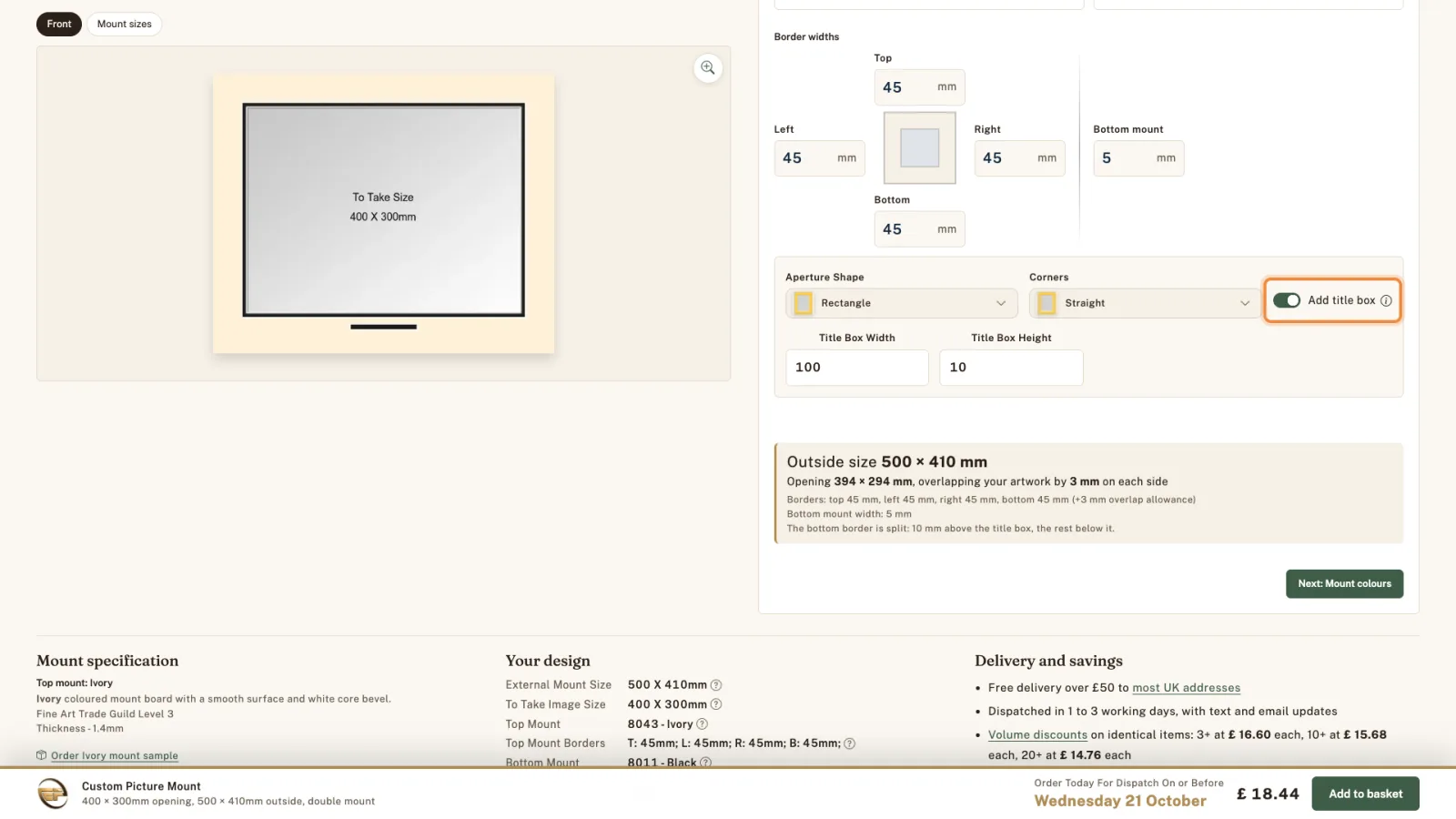Viewport: 1456px width, 819px height.
Task: Open the Aperture Shape Rectangle dropdown
Action: (x=901, y=303)
